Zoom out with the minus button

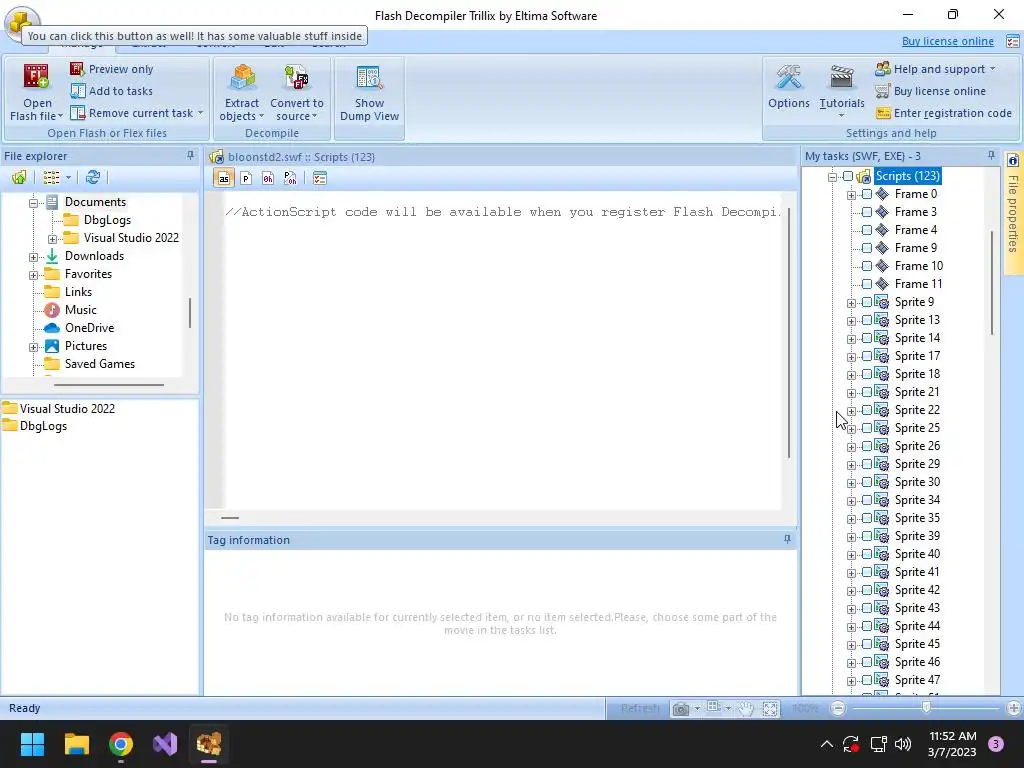tap(838, 708)
